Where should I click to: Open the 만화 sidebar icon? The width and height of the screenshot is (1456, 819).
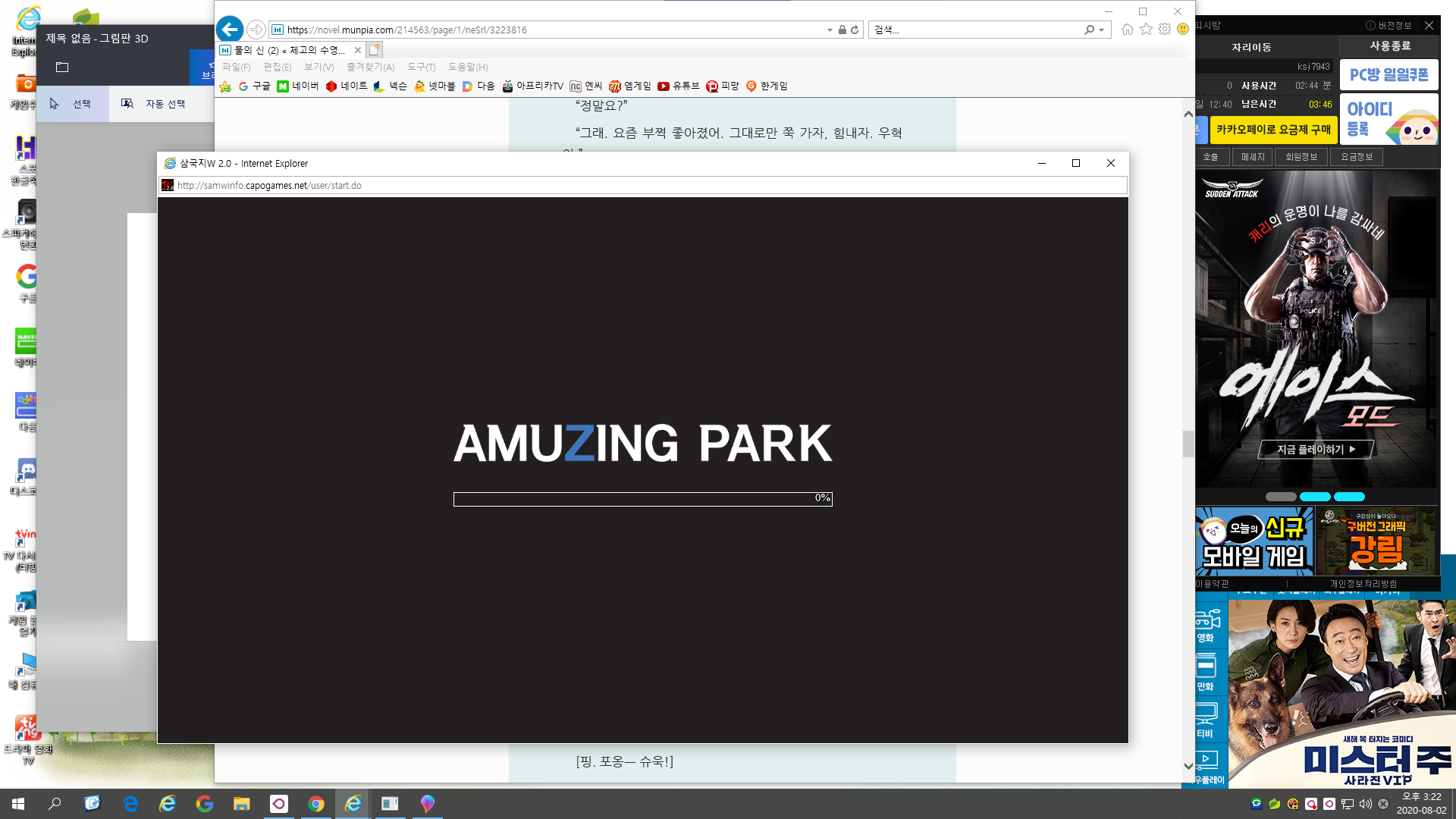(x=1207, y=673)
